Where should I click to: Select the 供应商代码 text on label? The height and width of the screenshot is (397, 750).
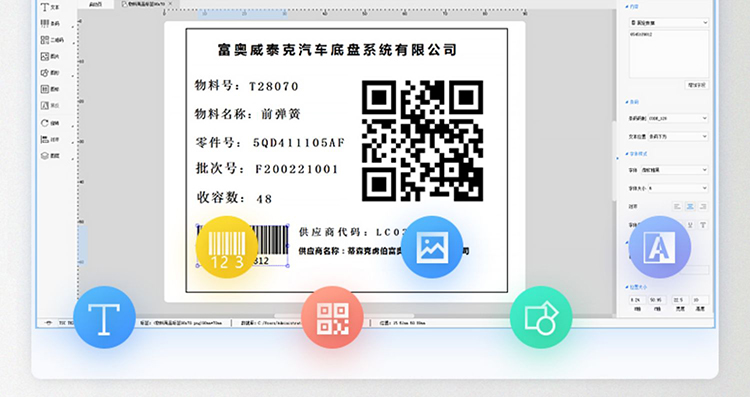pos(352,232)
